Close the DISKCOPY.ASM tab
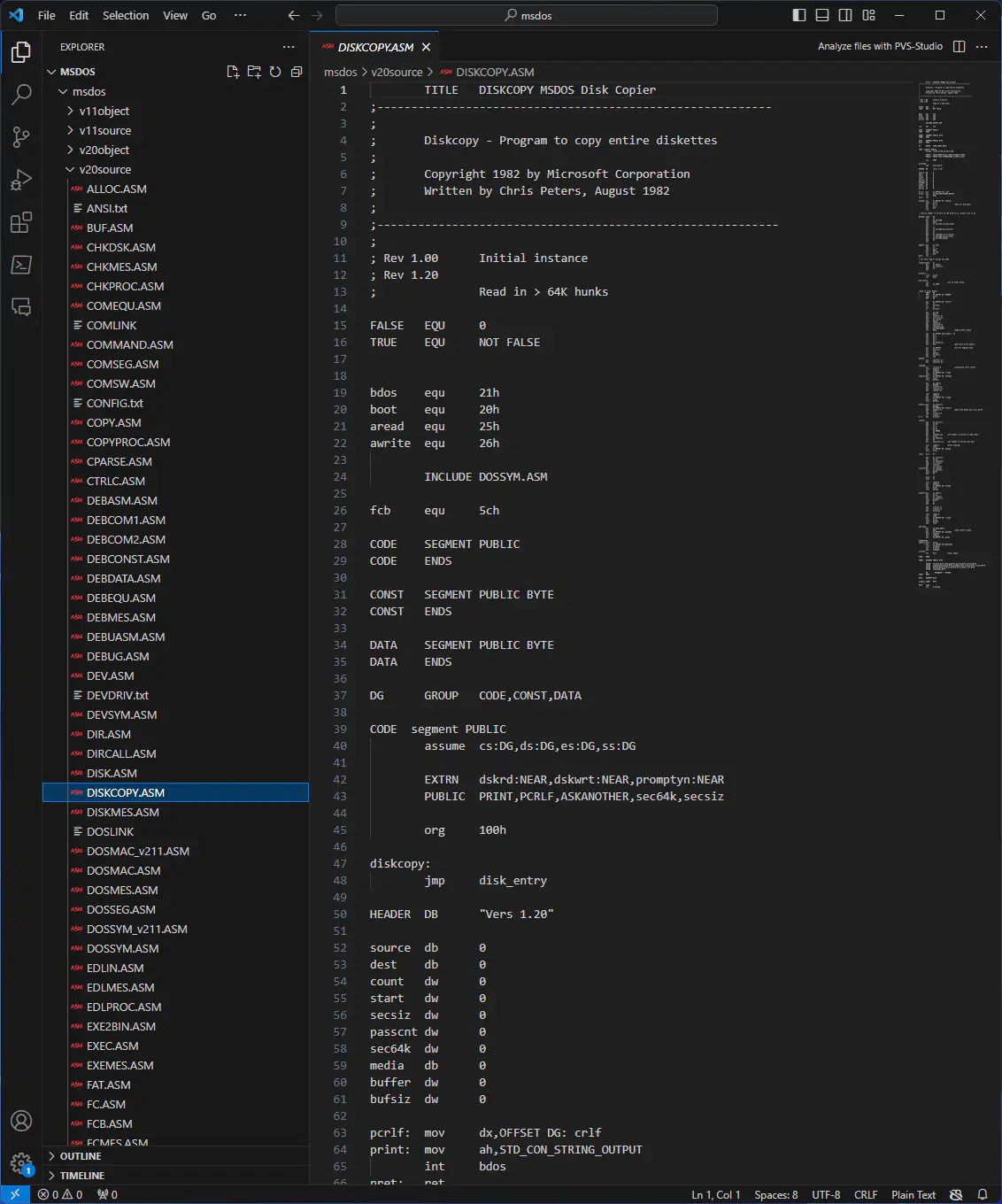The height and width of the screenshot is (1204, 1002). [x=426, y=47]
